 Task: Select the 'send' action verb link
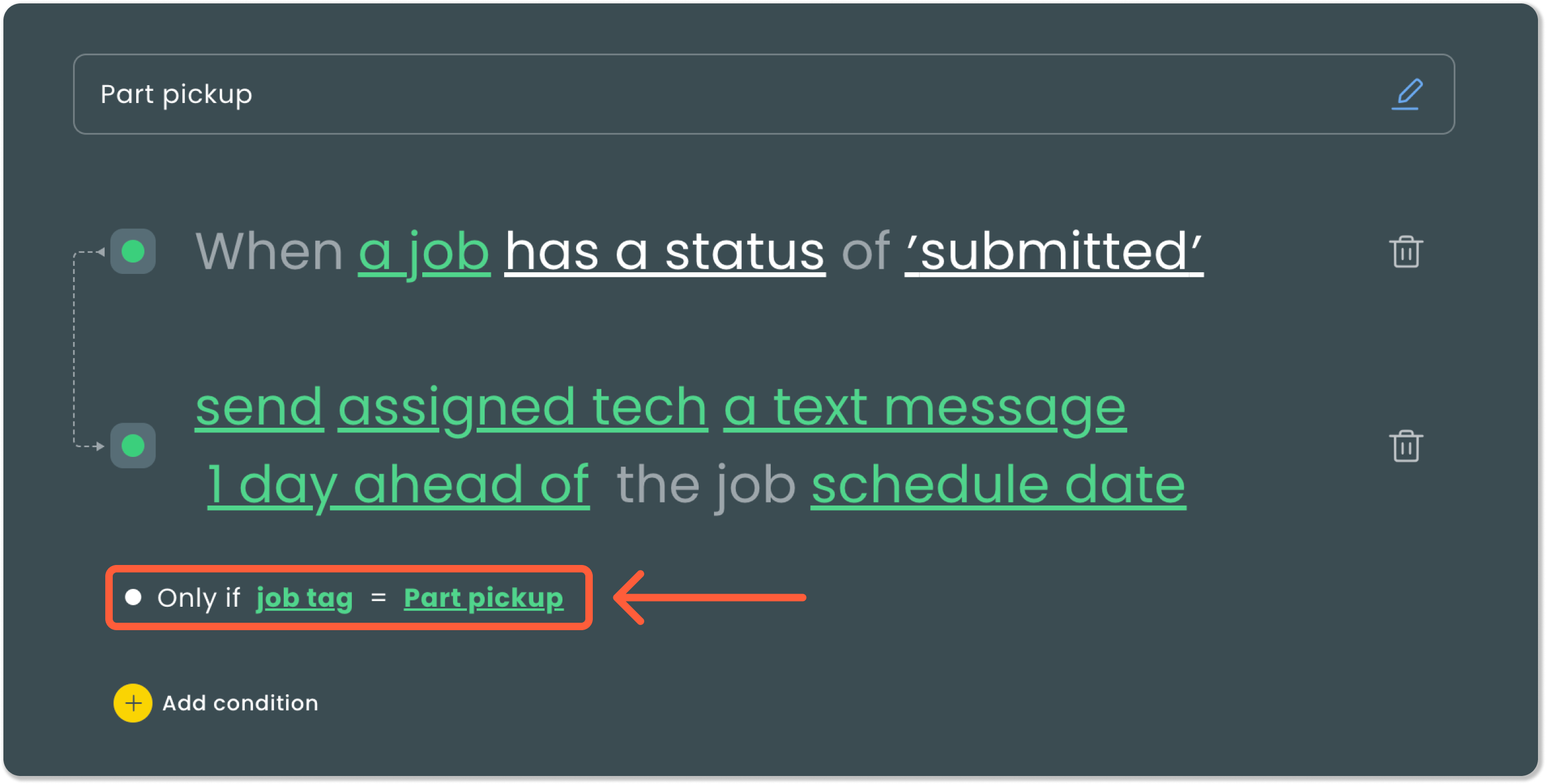pos(259,407)
